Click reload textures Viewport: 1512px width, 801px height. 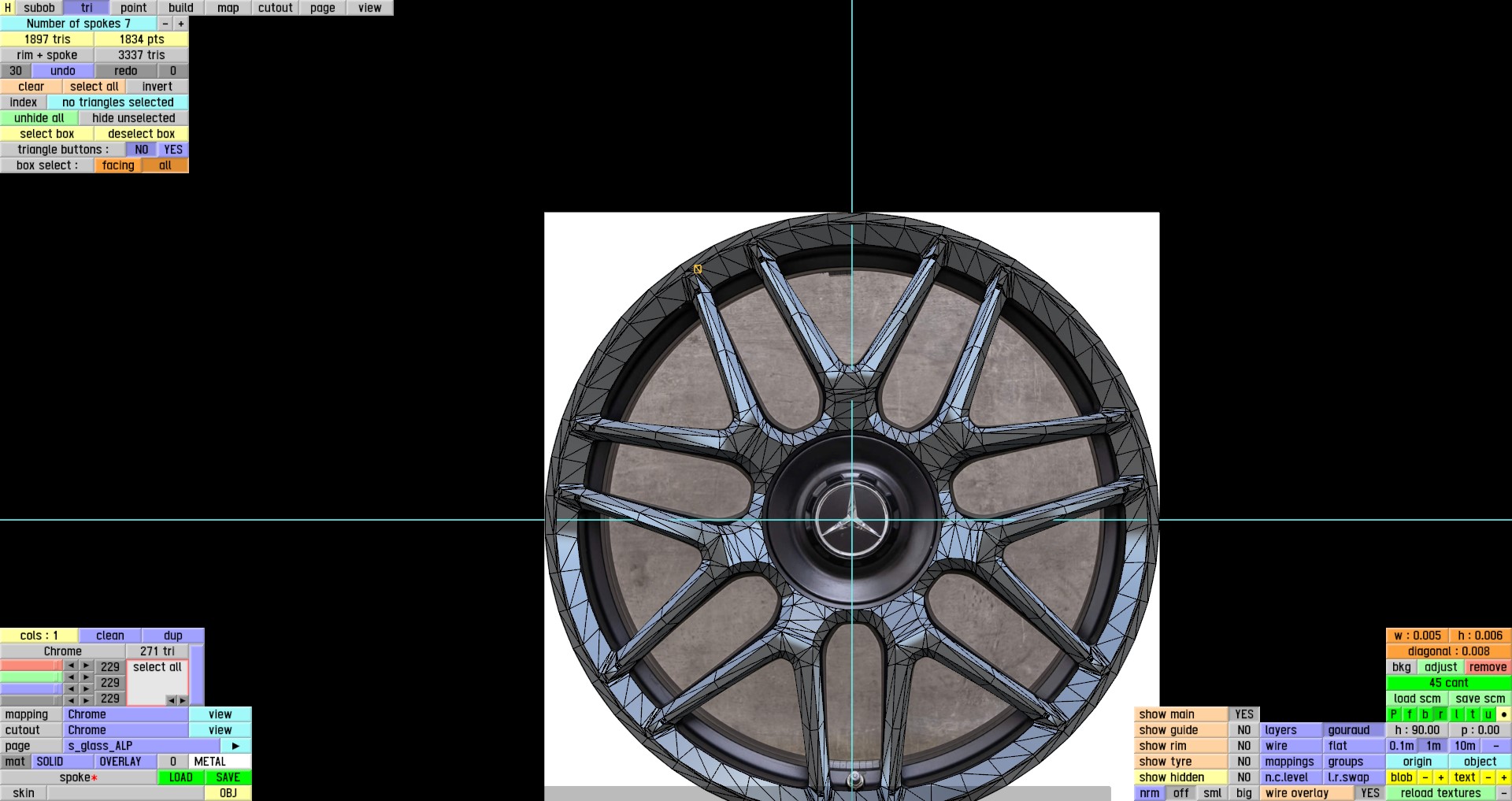pyautogui.click(x=1441, y=793)
